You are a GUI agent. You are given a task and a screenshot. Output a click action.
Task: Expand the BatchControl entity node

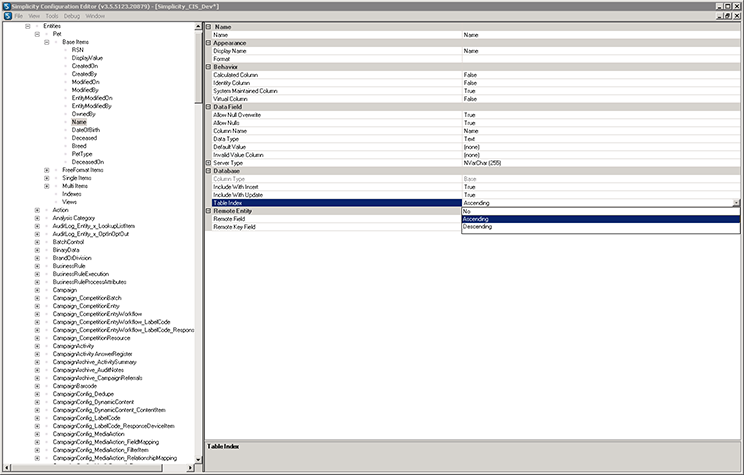pyautogui.click(x=37, y=242)
